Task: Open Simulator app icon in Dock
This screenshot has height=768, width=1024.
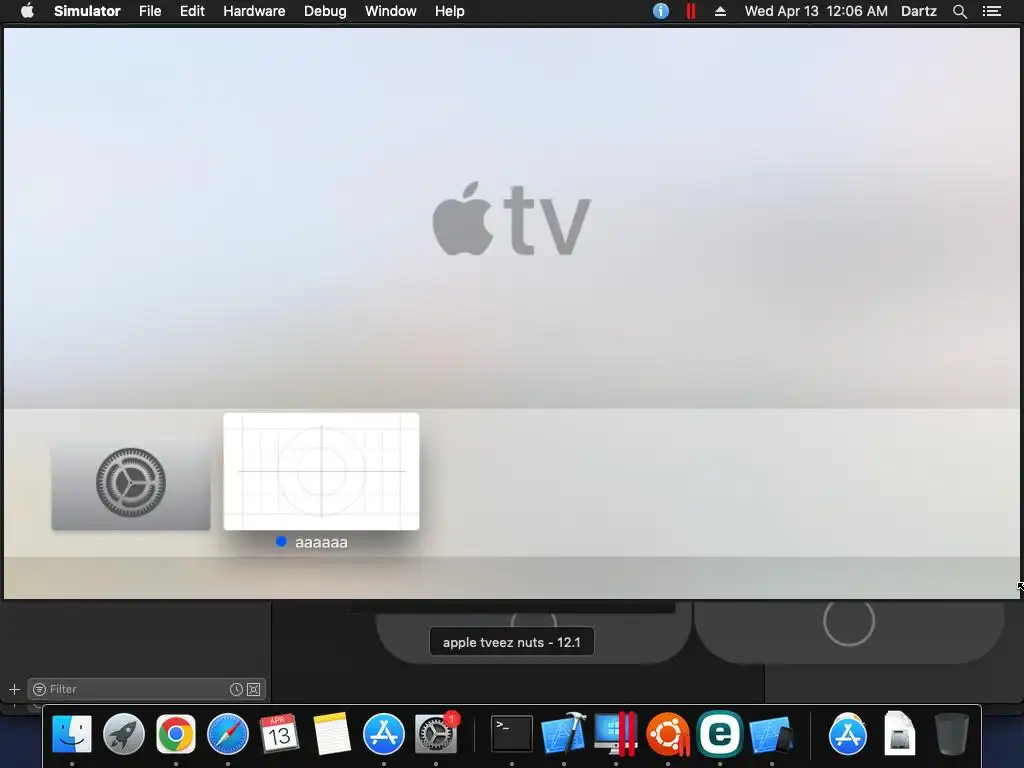Action: [771, 734]
